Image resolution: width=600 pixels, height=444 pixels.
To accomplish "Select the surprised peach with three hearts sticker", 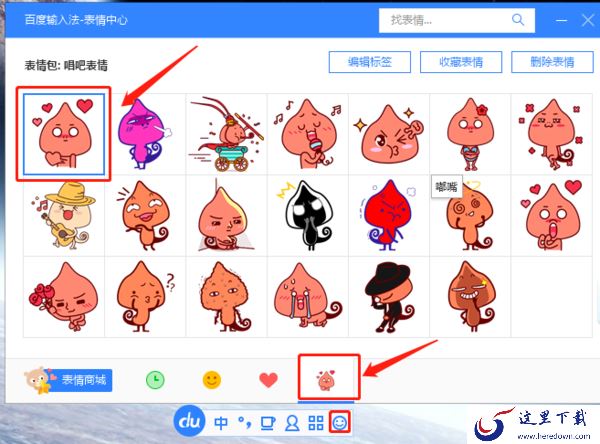I will coord(551,215).
